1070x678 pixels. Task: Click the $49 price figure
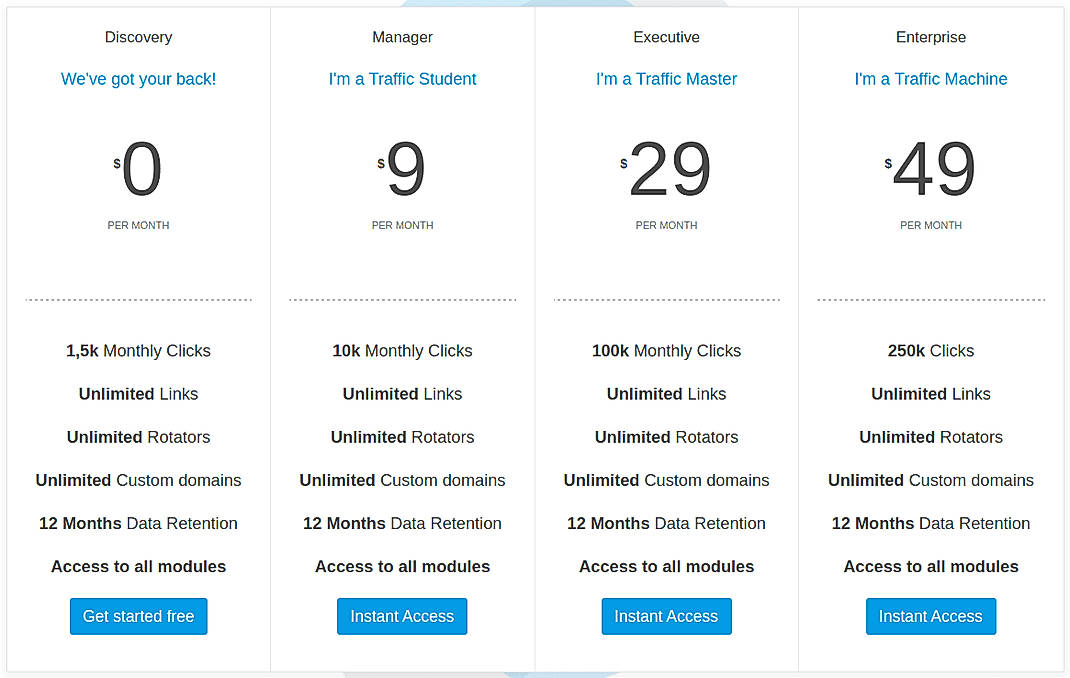click(931, 168)
